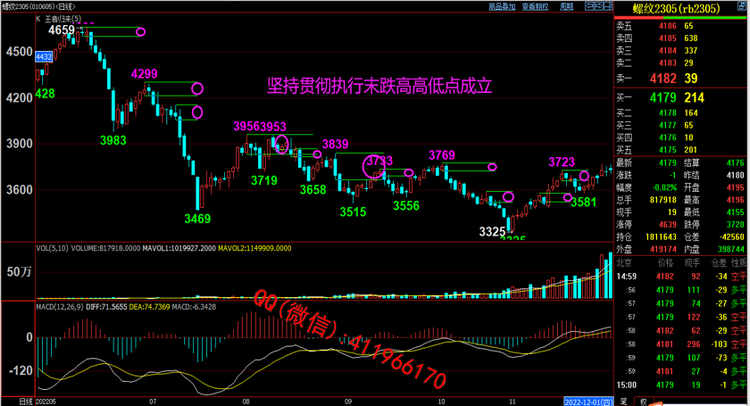The image size is (750, 406).
Task: Open the 查看期权 options link
Action: click(x=535, y=7)
